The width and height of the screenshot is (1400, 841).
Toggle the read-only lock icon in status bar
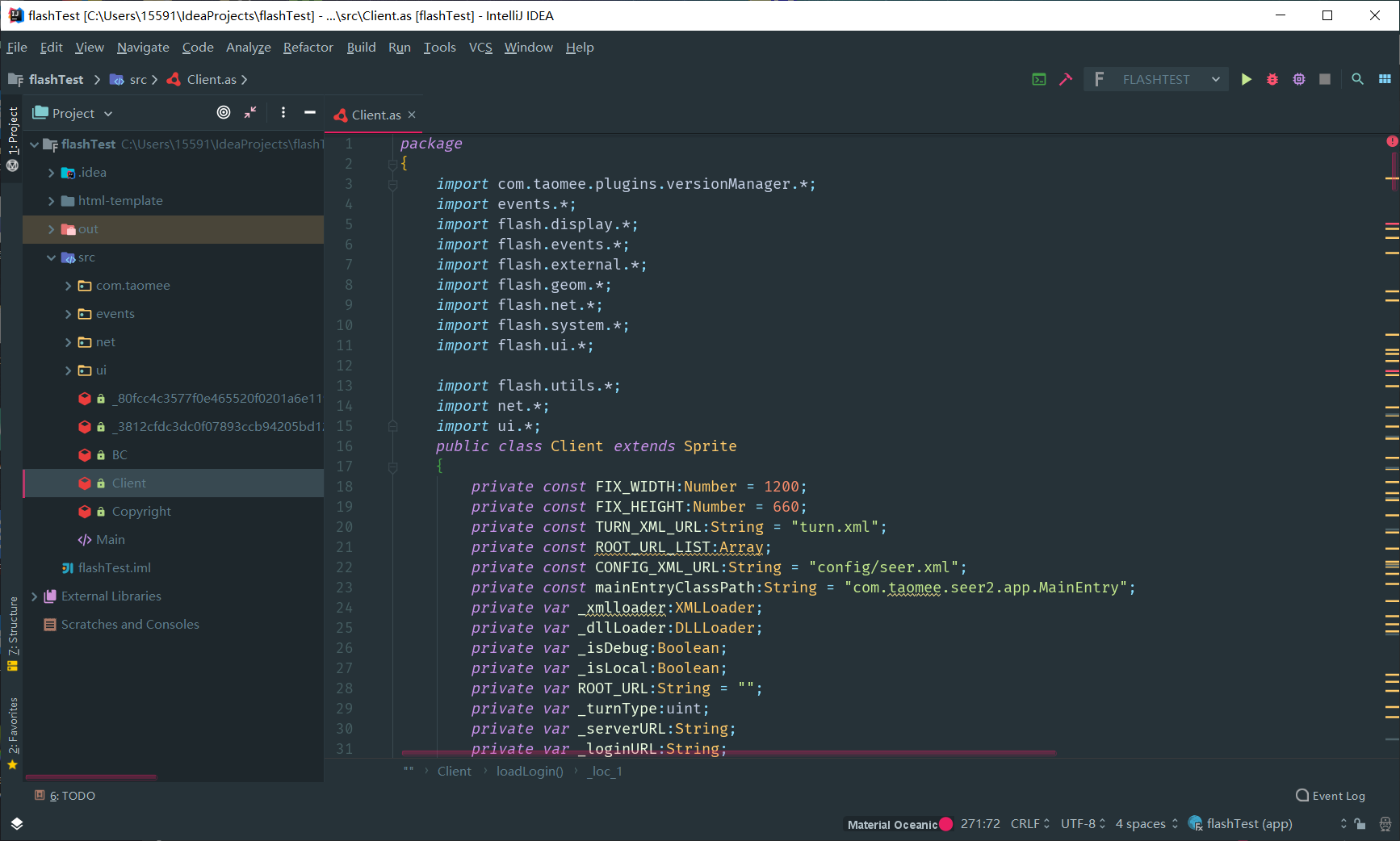[x=1360, y=824]
